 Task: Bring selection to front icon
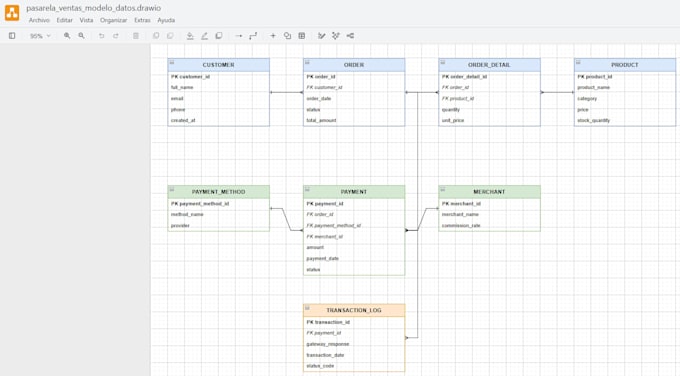click(x=156, y=36)
